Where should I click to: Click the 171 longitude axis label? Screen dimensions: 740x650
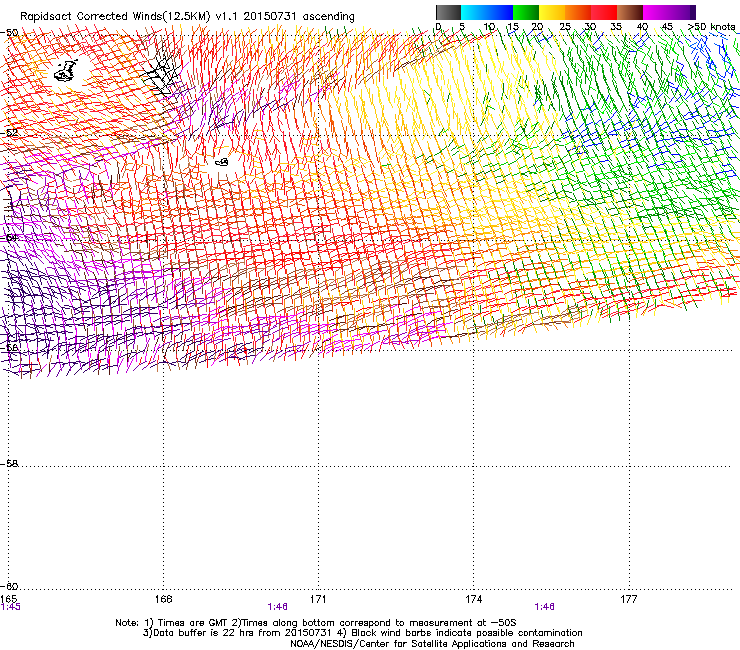click(x=318, y=599)
